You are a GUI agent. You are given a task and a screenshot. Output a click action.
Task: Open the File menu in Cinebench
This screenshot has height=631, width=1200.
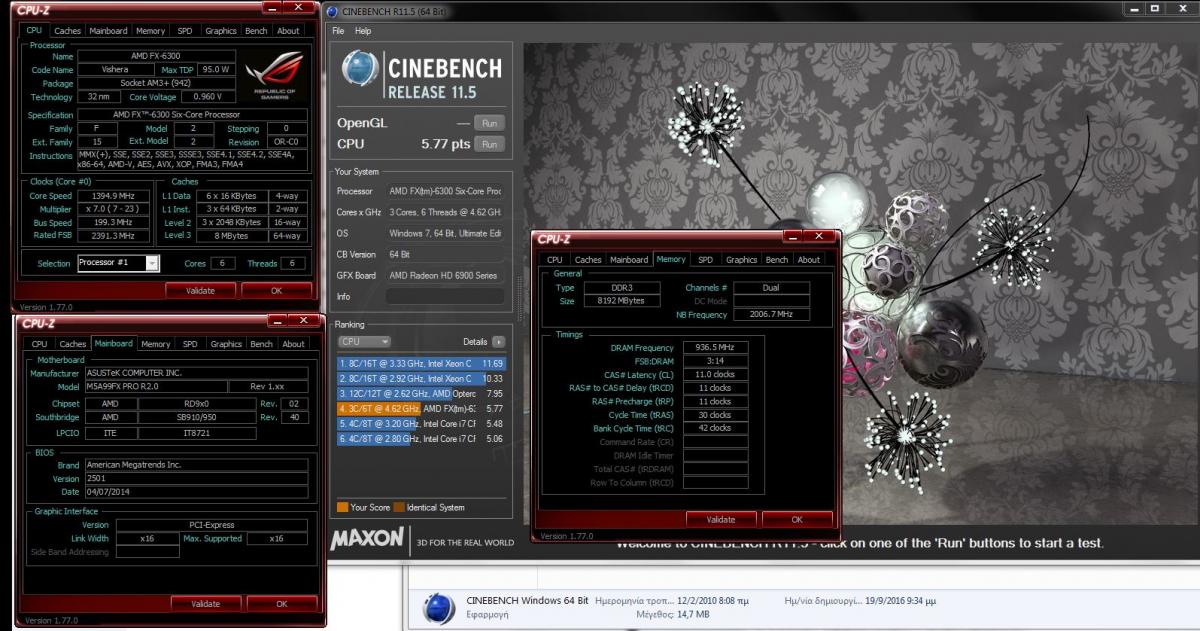pos(338,31)
